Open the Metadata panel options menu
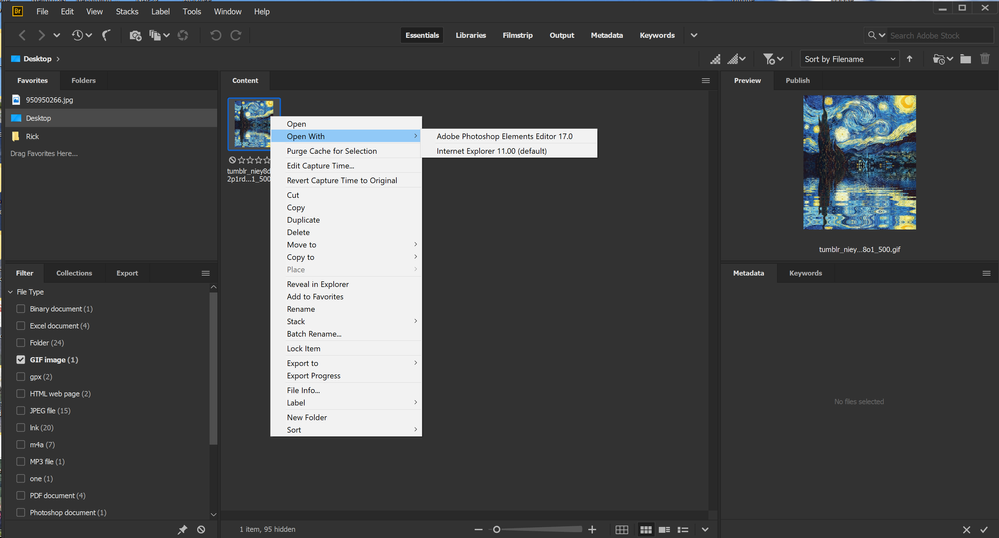This screenshot has width=999, height=538. tap(986, 273)
